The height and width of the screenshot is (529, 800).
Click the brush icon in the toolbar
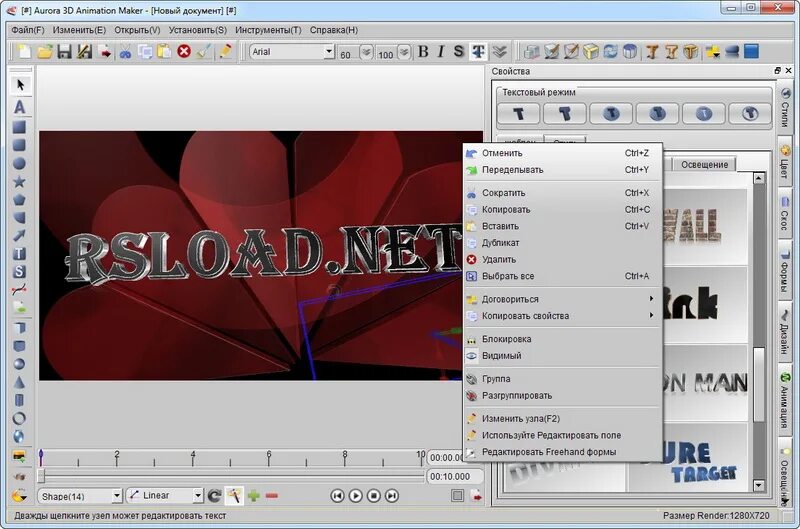[x=203, y=52]
